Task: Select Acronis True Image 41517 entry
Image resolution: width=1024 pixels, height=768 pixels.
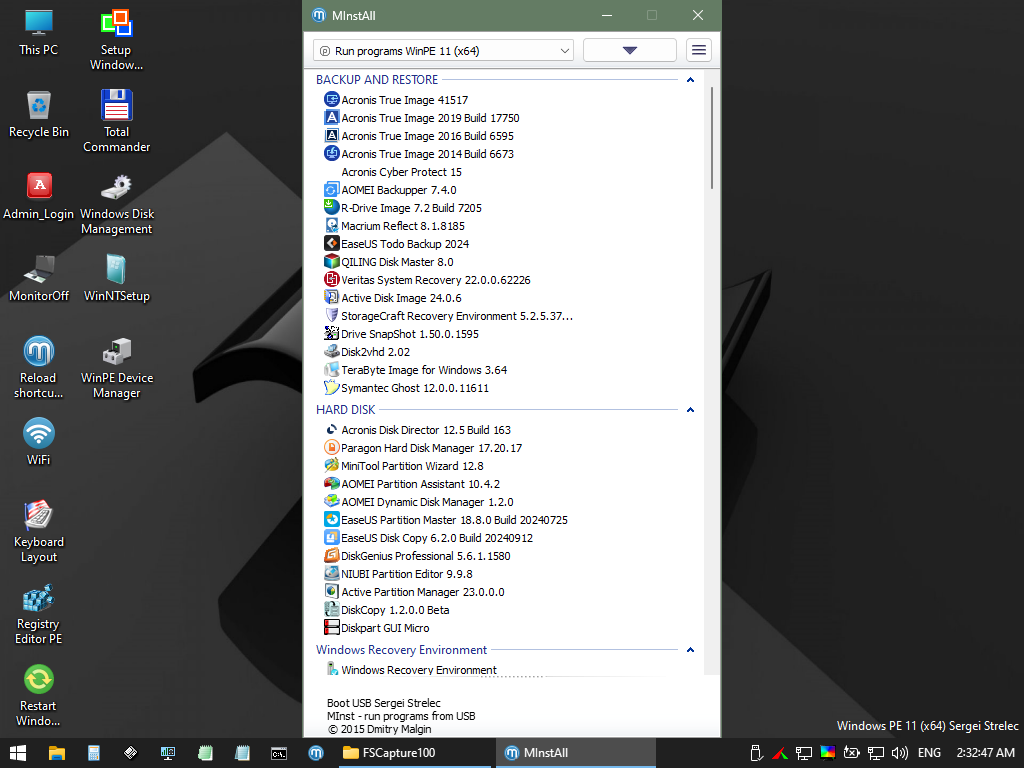Action: pos(396,100)
